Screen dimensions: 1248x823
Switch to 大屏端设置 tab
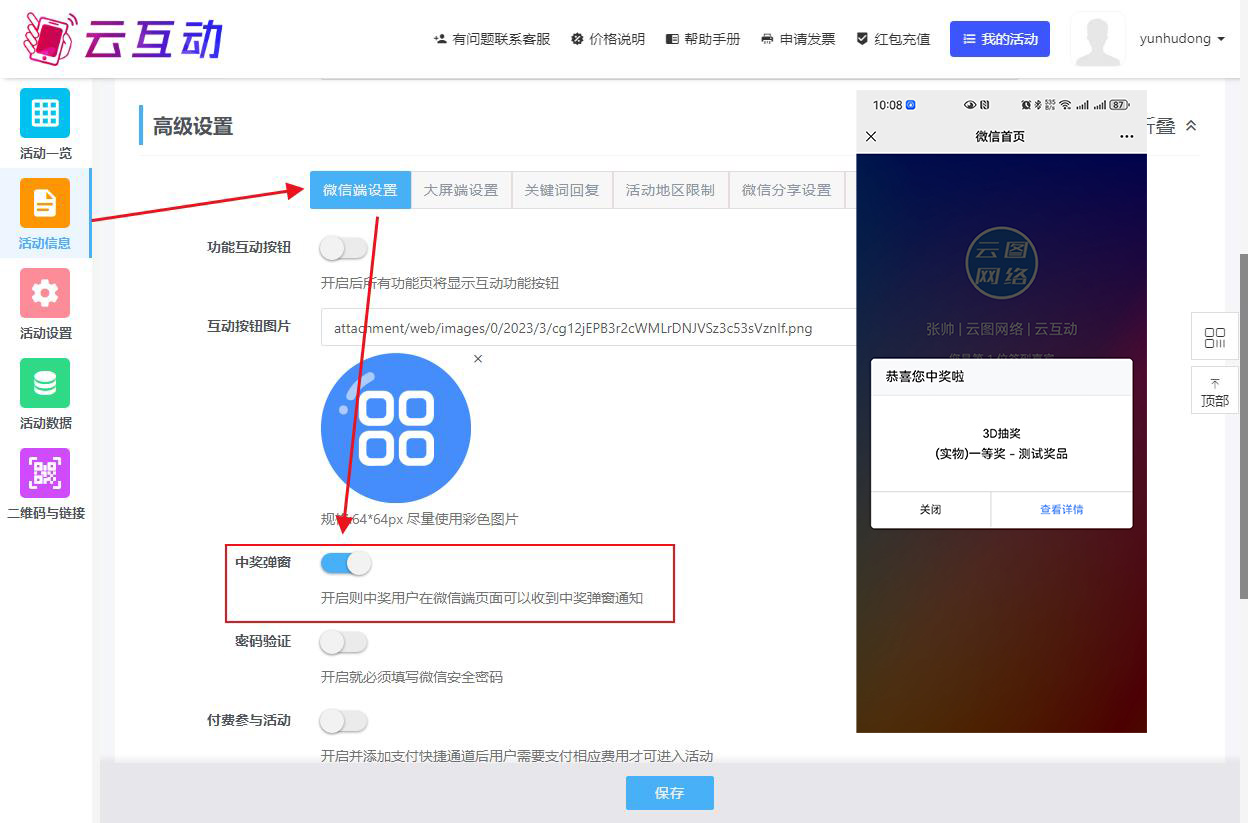pos(460,190)
